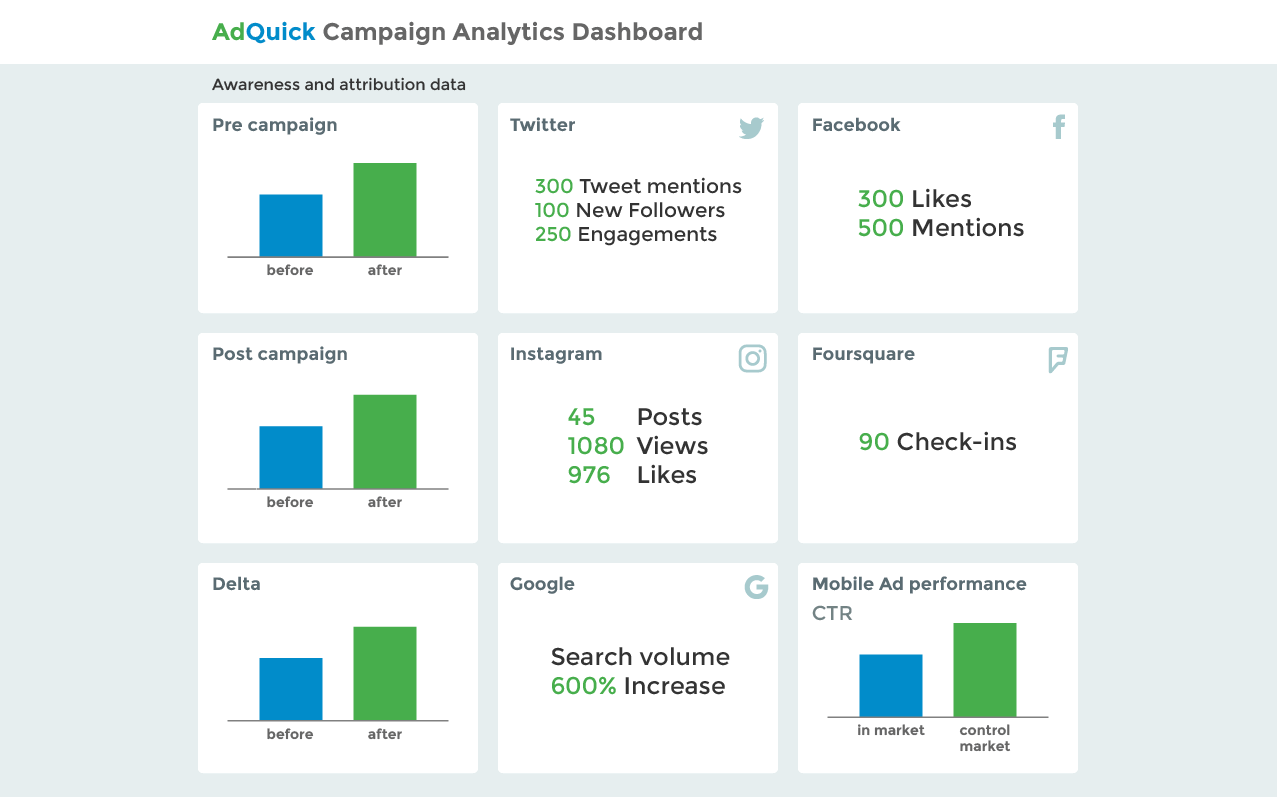Click the 600% Increase search volume text
1277x797 pixels.
pyautogui.click(x=638, y=686)
